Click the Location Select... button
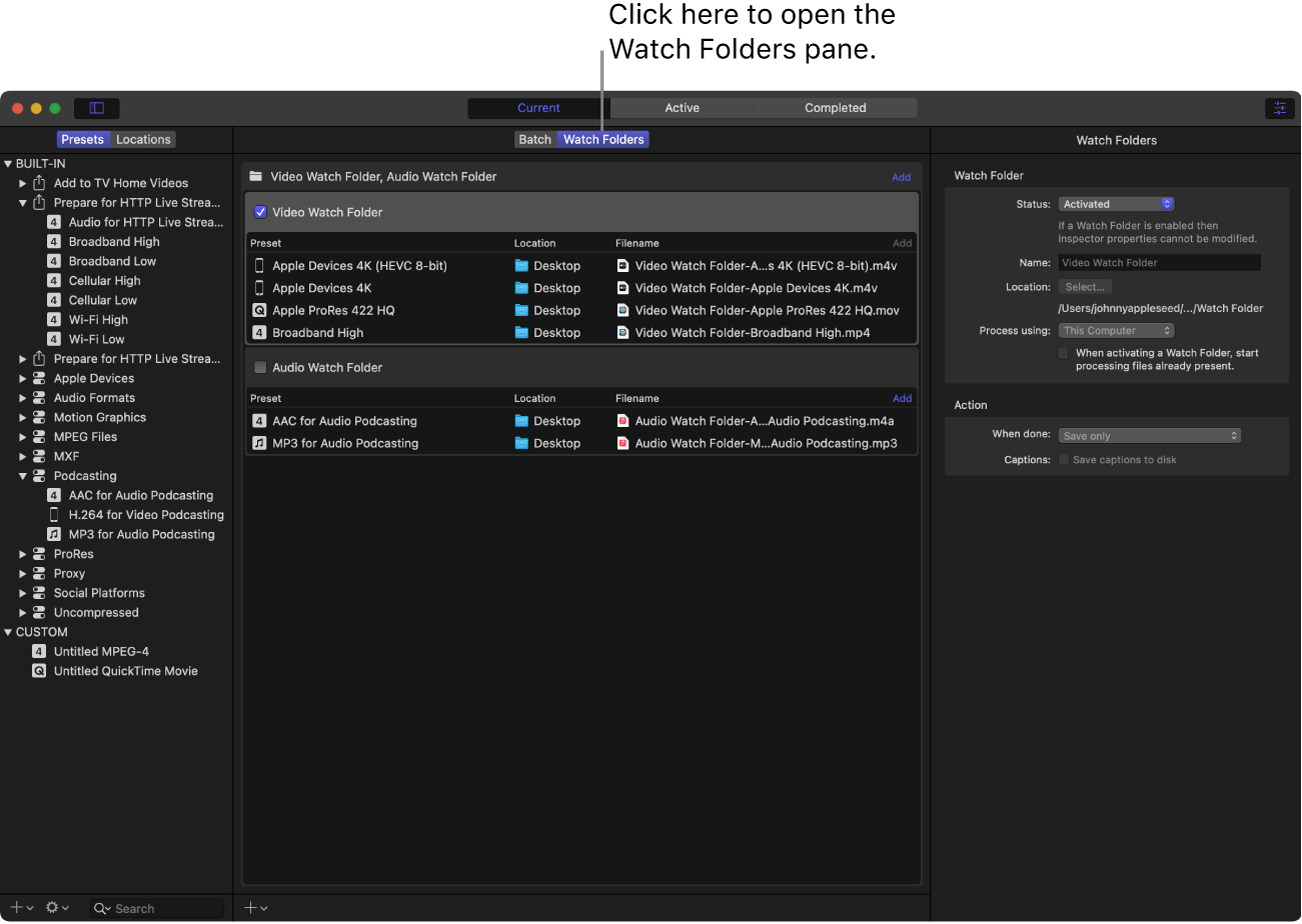Image resolution: width=1302 pixels, height=924 pixels. pos(1084,287)
